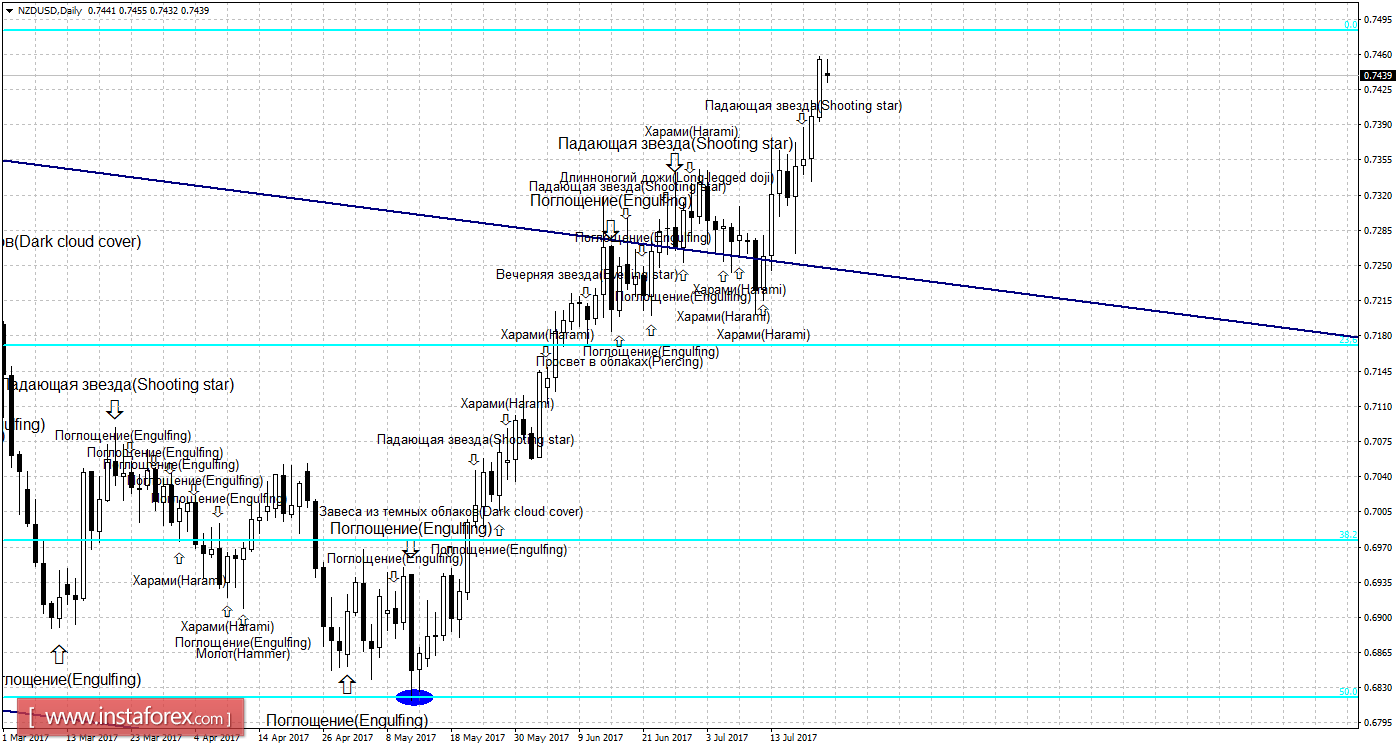Click the 0.7110 price axis label
Image resolution: width=1398 pixels, height=749 pixels.
pyautogui.click(x=1377, y=406)
